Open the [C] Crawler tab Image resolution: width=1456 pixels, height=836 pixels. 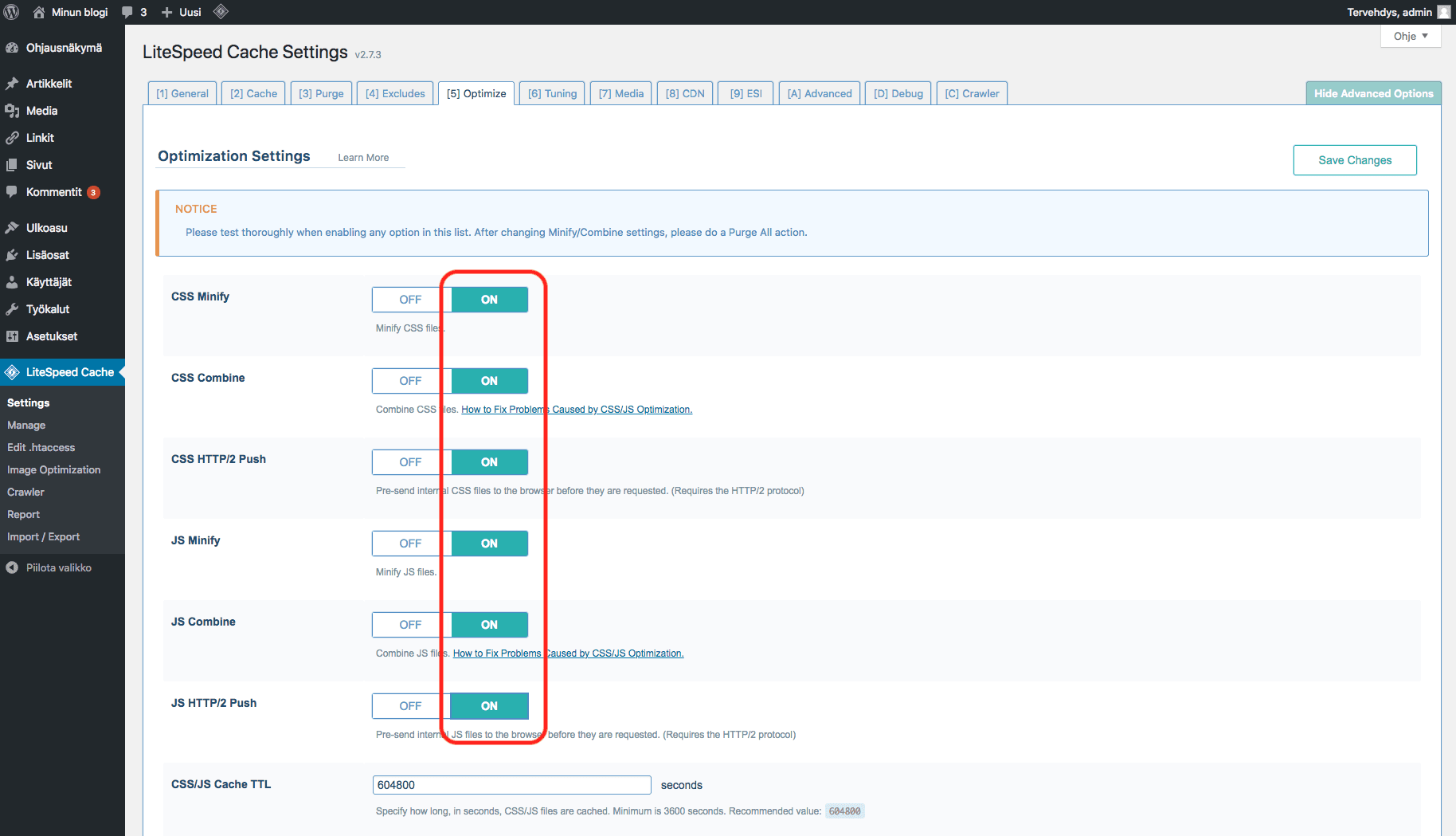[x=972, y=93]
